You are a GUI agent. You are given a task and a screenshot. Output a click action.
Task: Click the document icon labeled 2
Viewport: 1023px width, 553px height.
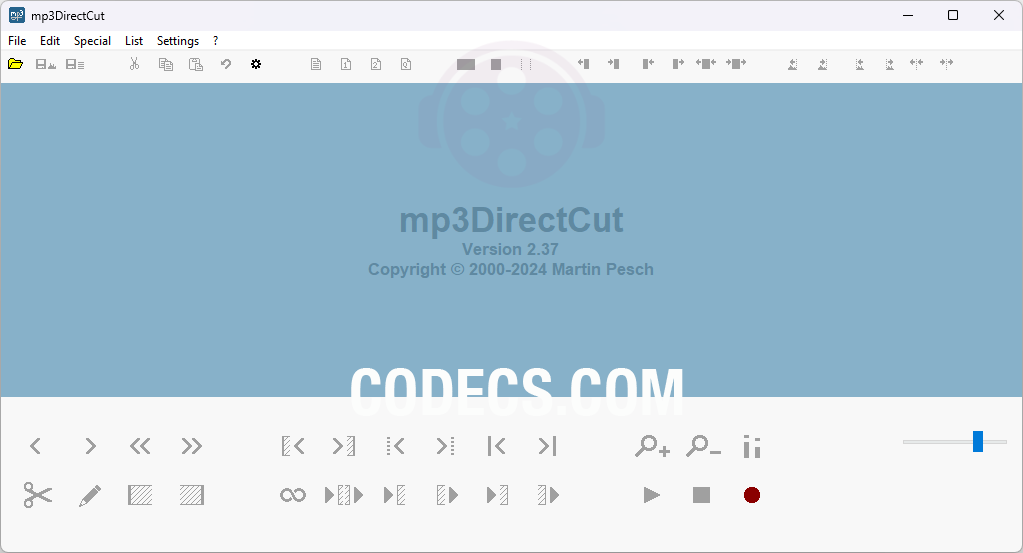point(376,64)
